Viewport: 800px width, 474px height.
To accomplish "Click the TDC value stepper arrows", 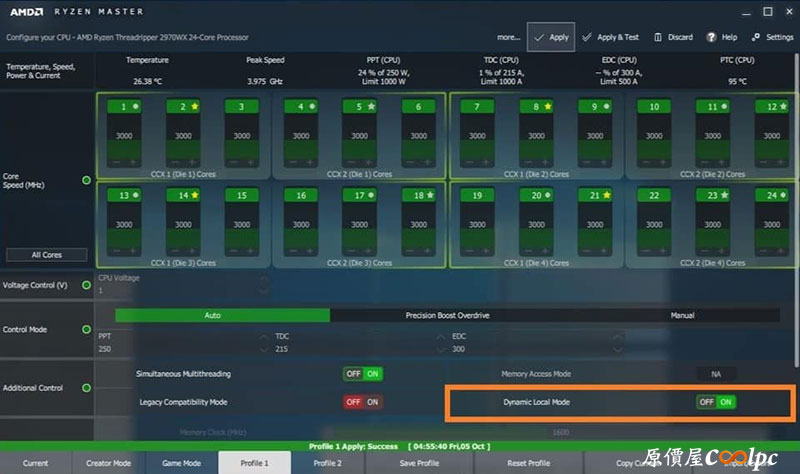I will [x=440, y=343].
